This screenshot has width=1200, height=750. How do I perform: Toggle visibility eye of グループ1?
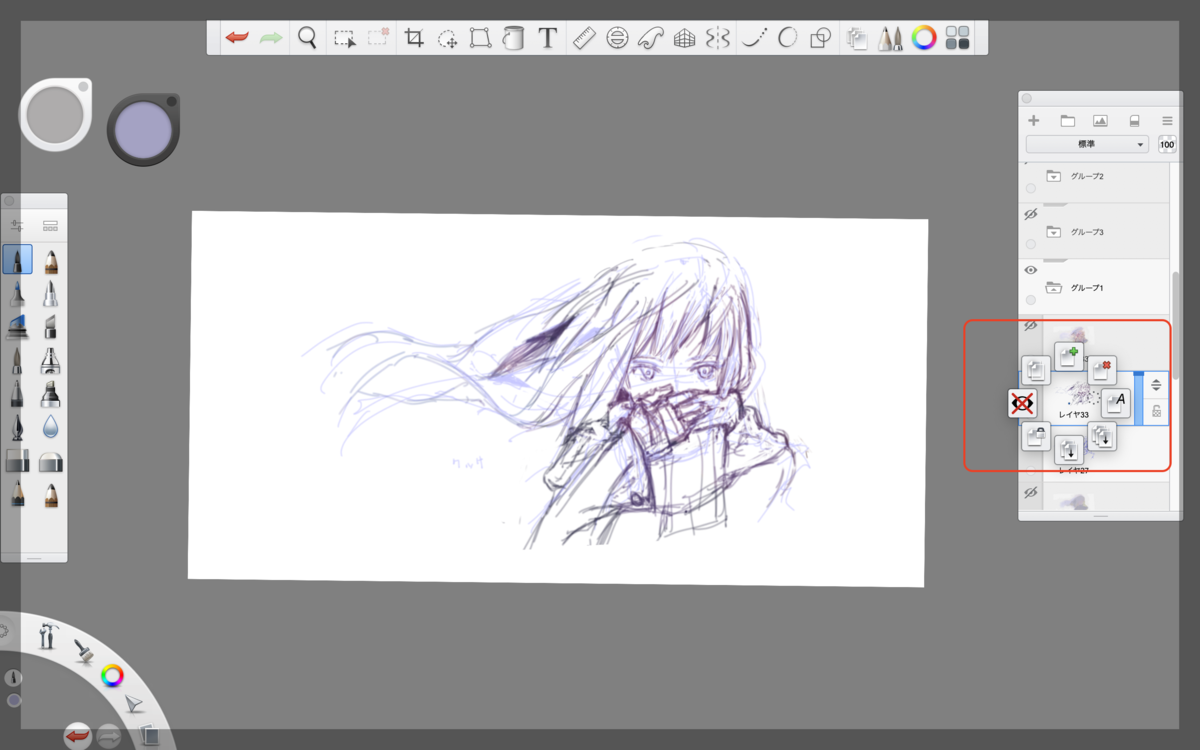point(1031,270)
